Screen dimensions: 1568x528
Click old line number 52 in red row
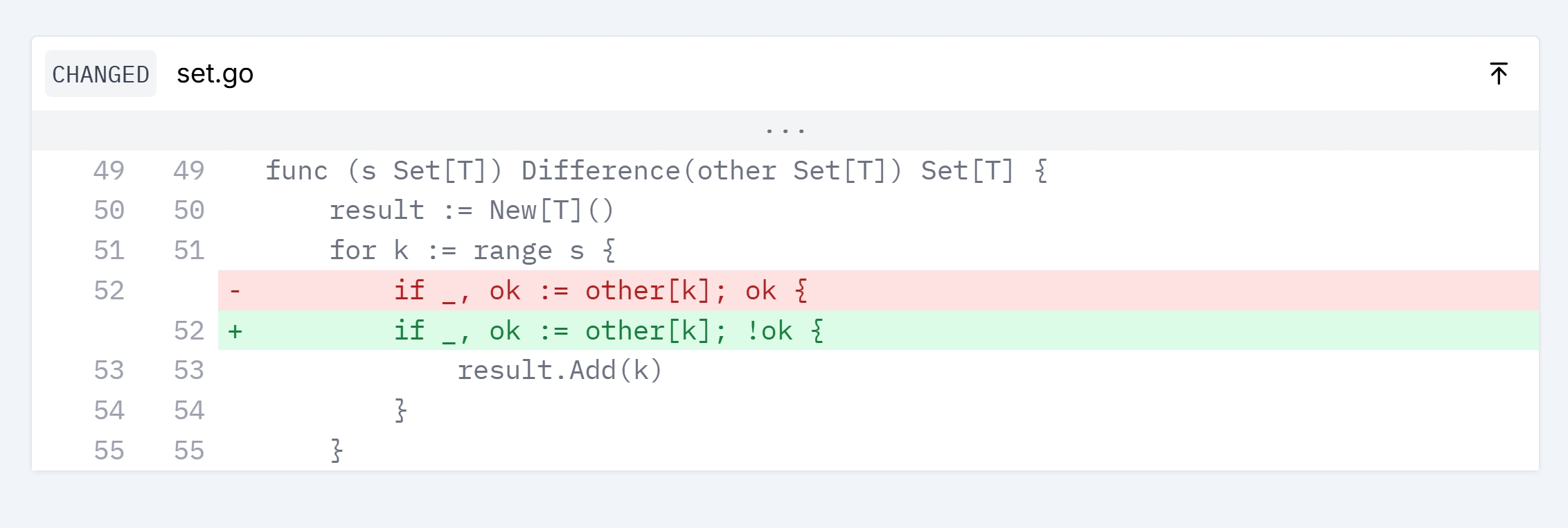point(109,290)
